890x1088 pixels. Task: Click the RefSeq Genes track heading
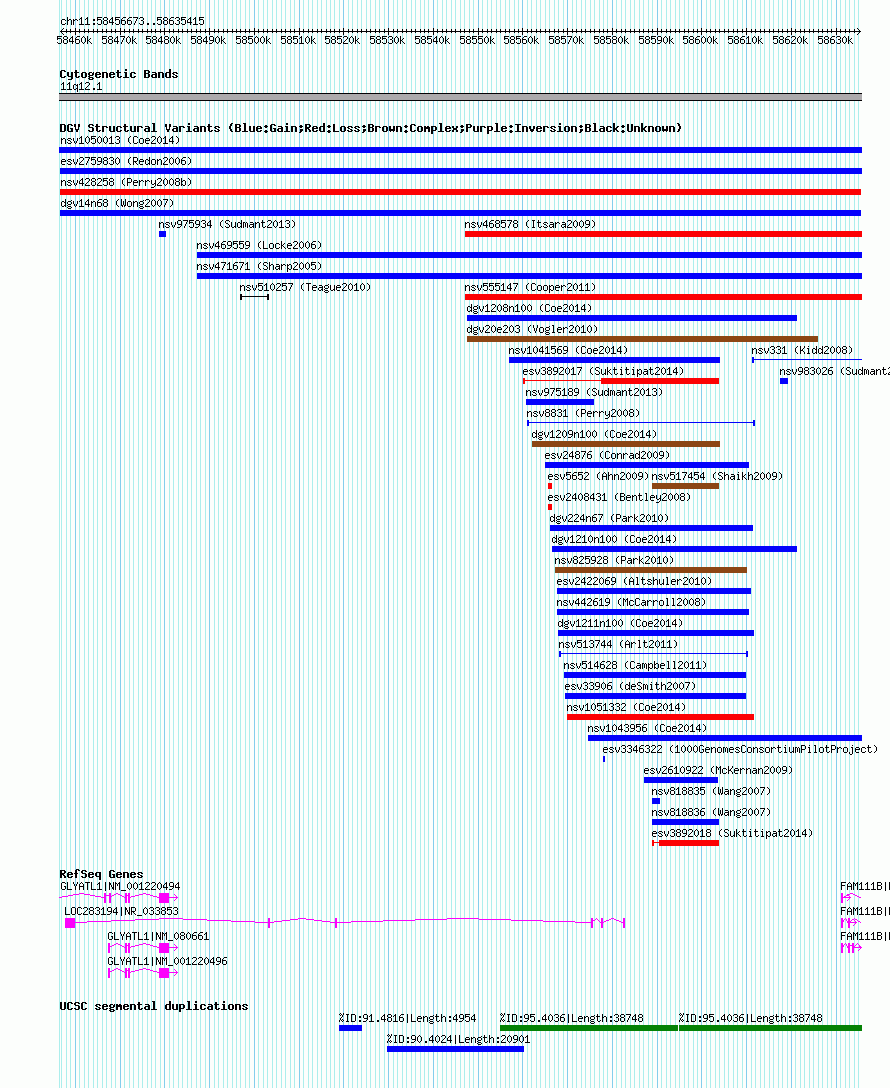(101, 874)
